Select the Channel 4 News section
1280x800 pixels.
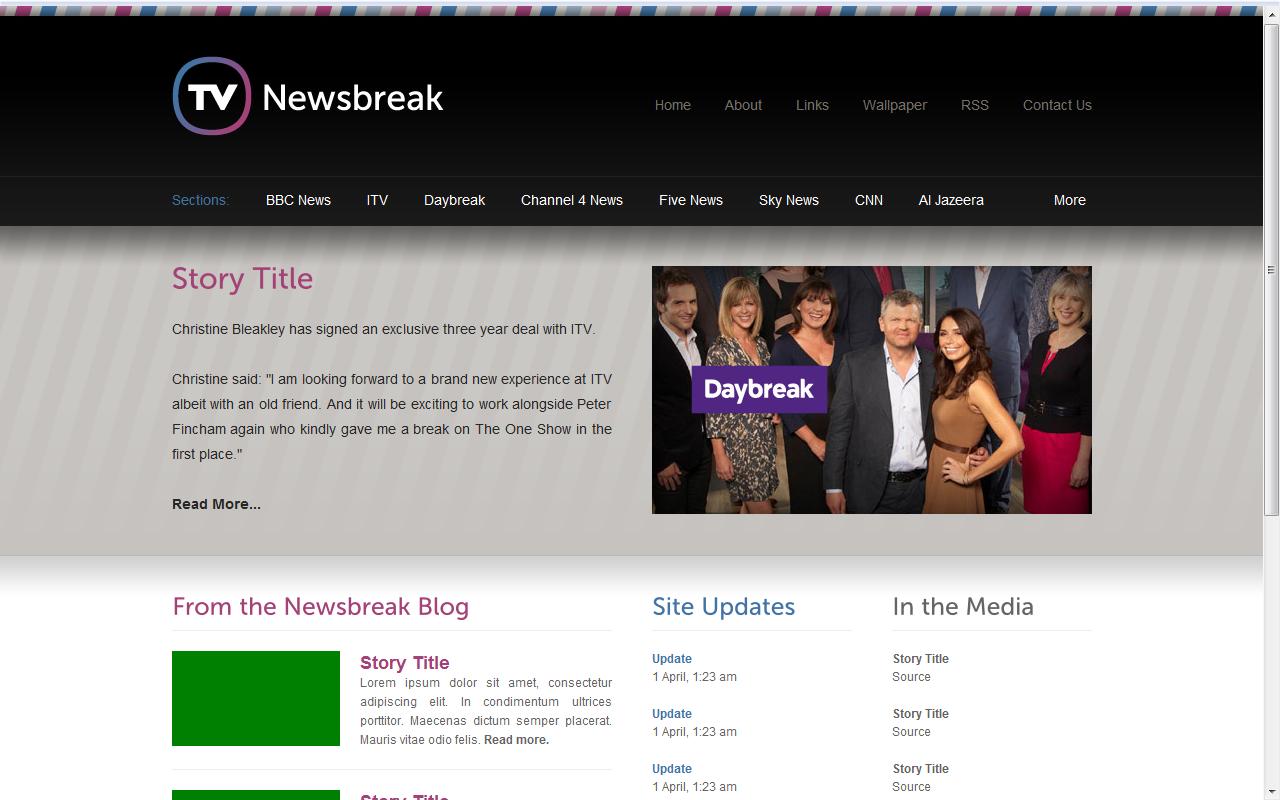coord(571,200)
